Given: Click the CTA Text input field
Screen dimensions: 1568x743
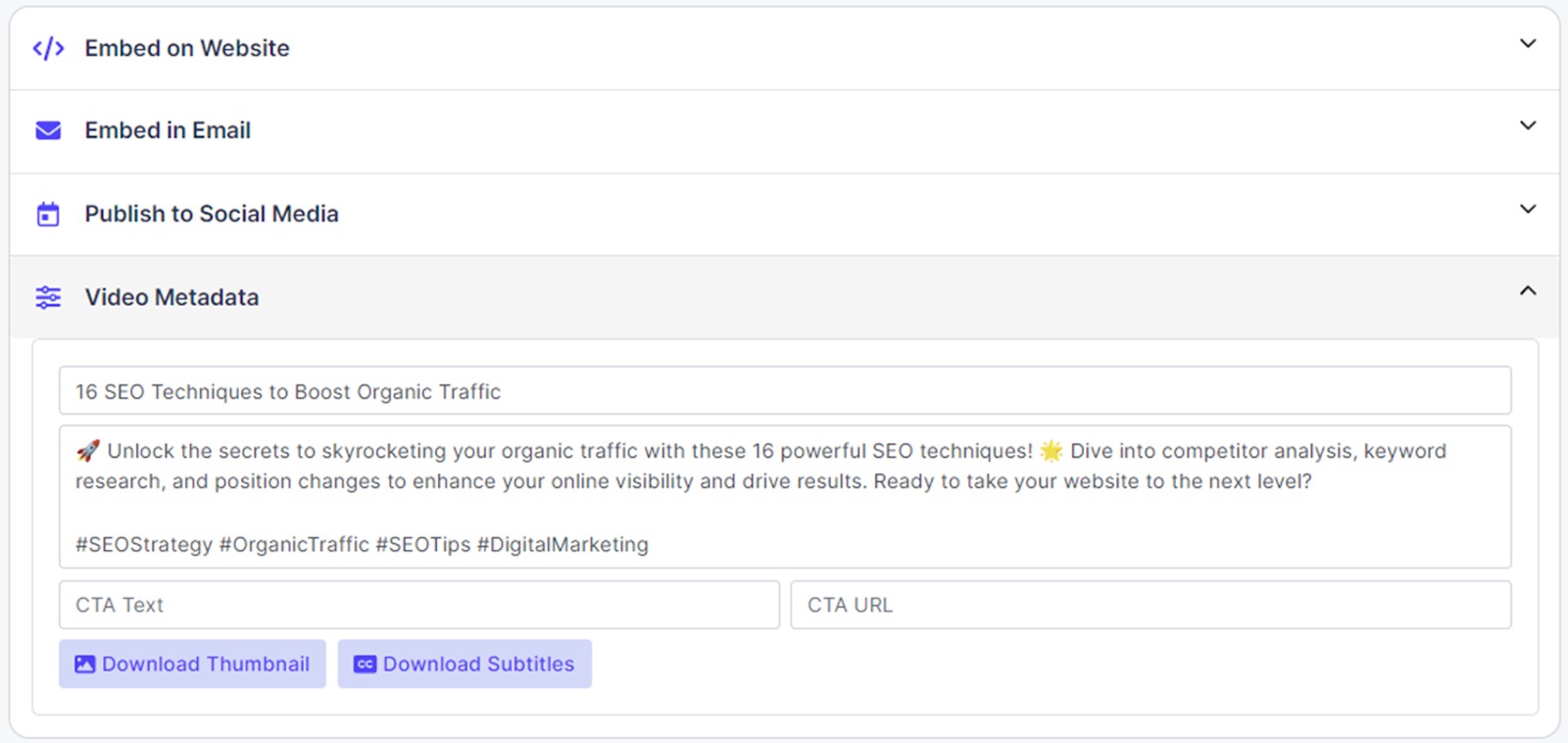Looking at the screenshot, I should [x=418, y=605].
